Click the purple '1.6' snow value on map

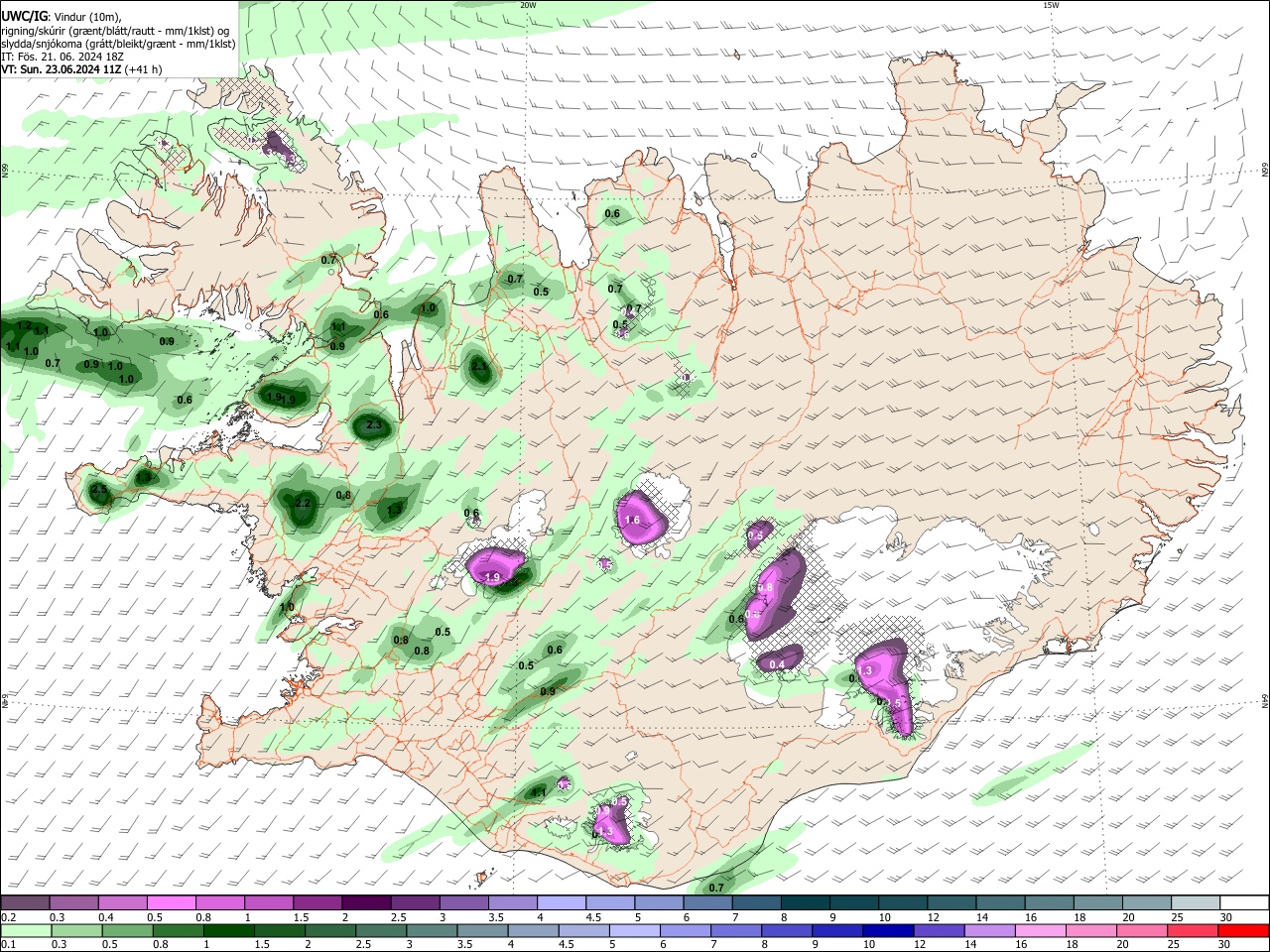click(632, 521)
